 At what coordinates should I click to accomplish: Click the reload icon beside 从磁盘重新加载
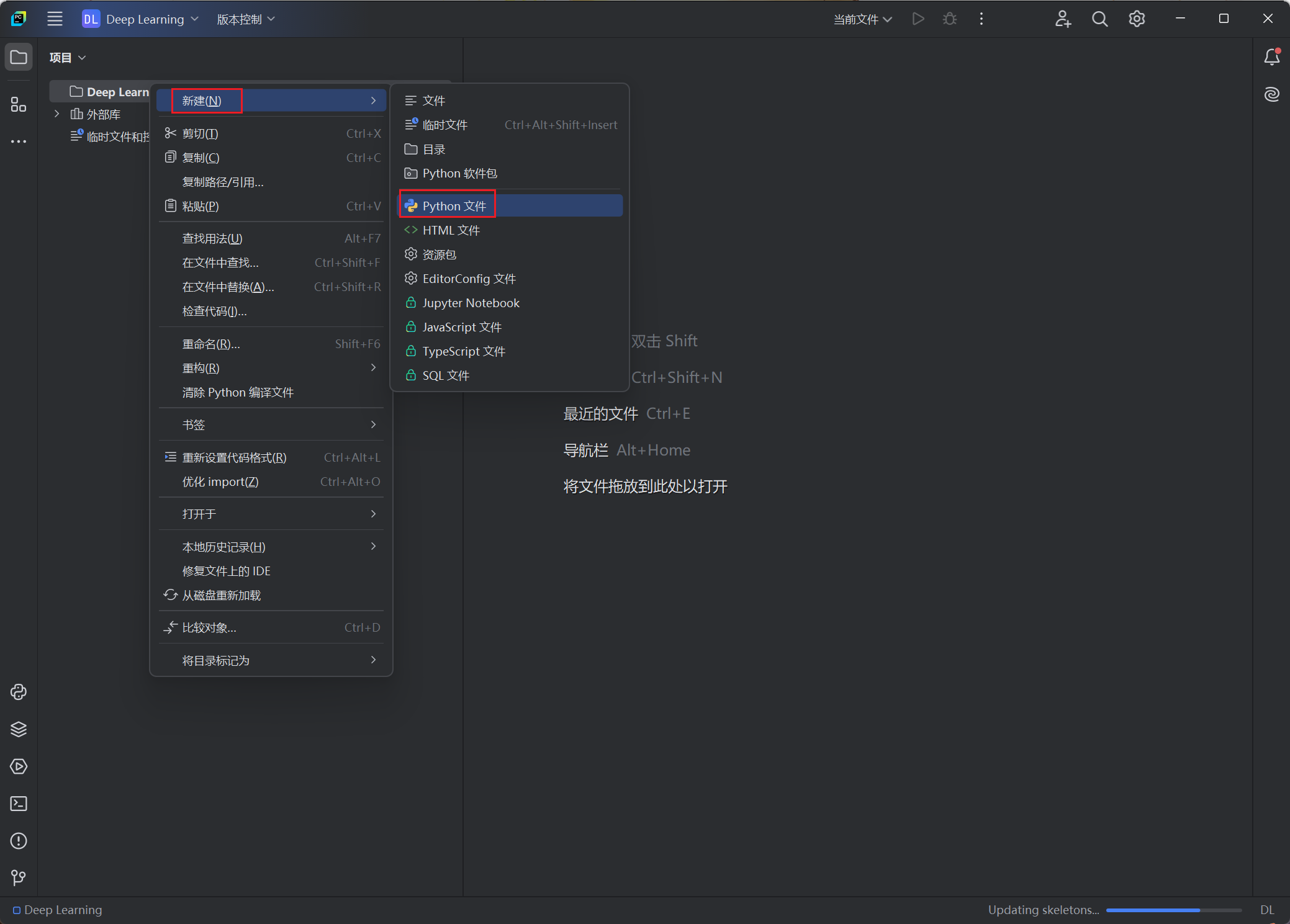(x=170, y=594)
